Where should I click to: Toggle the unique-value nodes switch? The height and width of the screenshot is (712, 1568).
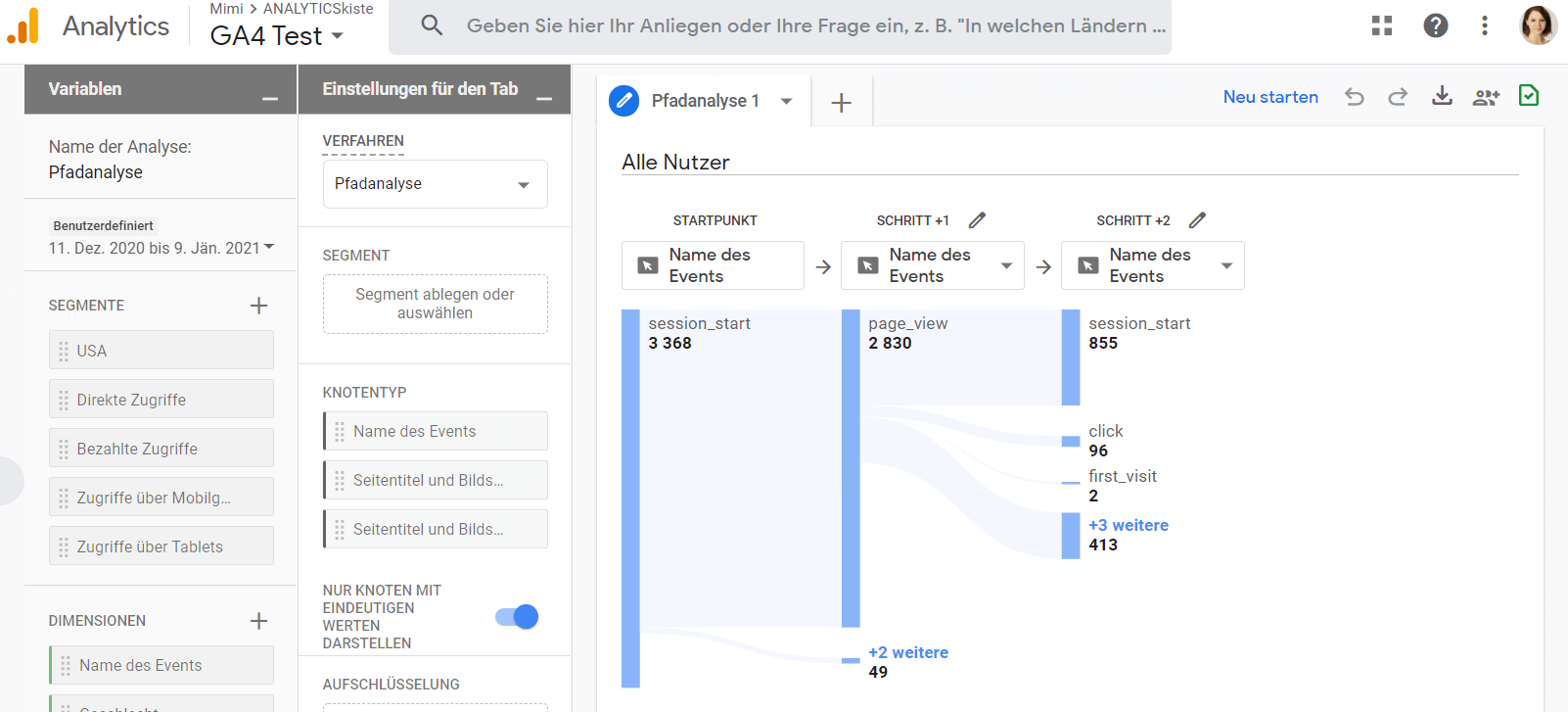[517, 616]
